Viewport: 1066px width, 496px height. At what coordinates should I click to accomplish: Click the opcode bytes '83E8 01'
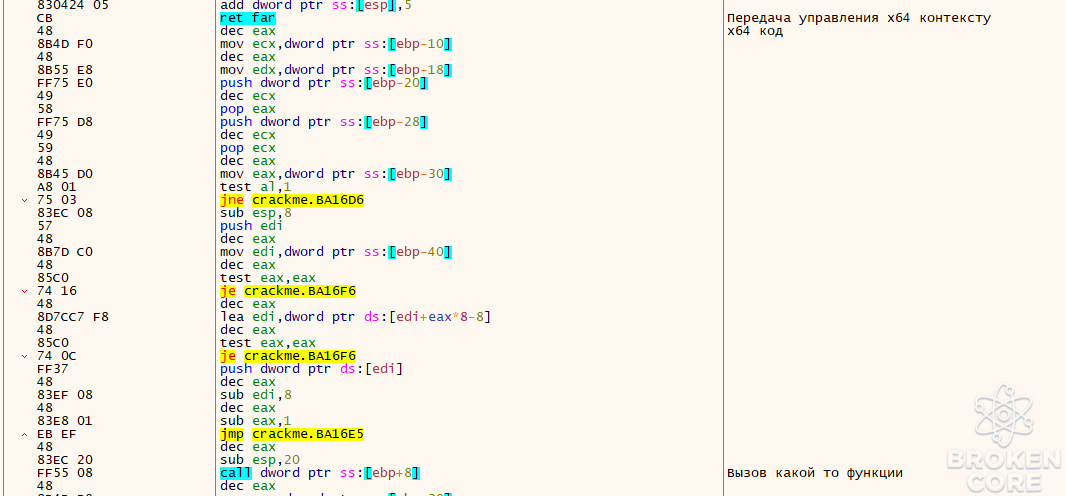(x=64, y=421)
